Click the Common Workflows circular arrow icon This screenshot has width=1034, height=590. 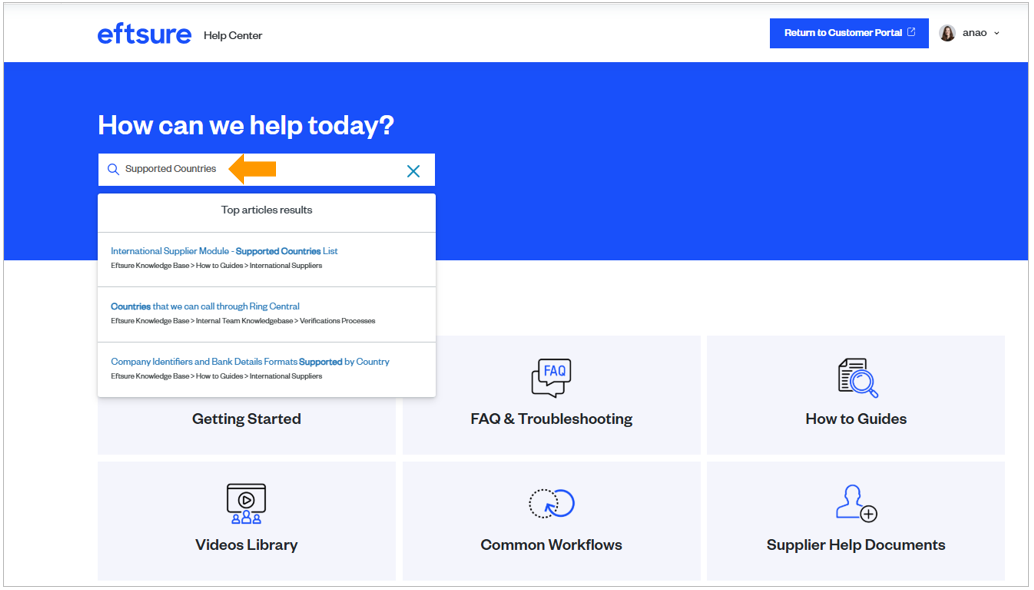(551, 504)
